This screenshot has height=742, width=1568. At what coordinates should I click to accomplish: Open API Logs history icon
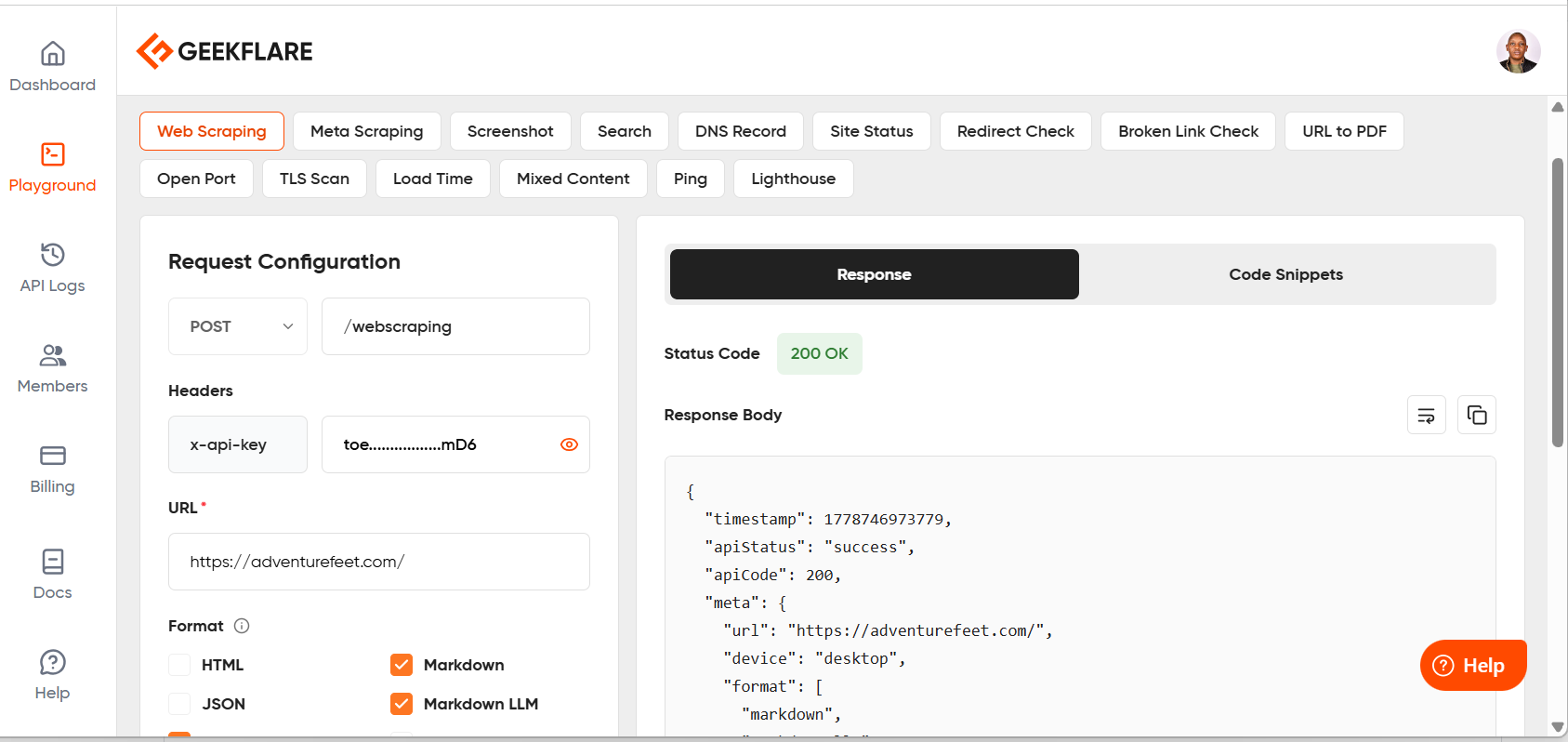tap(53, 255)
